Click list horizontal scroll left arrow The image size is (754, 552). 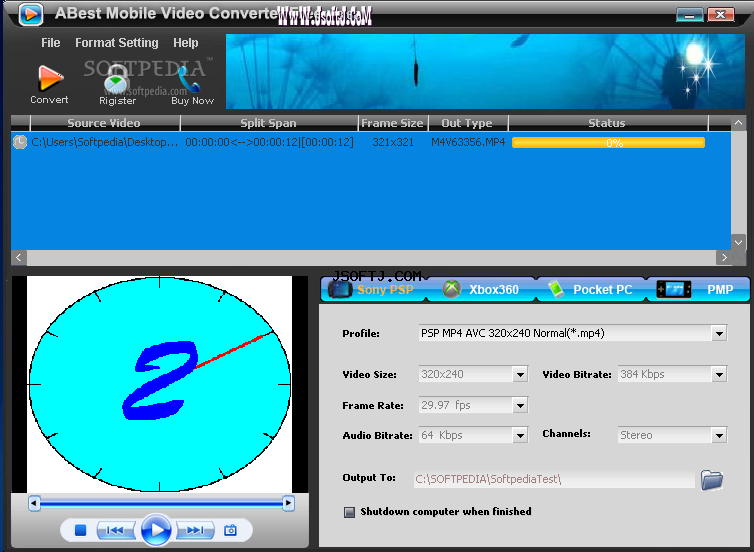(x=19, y=258)
